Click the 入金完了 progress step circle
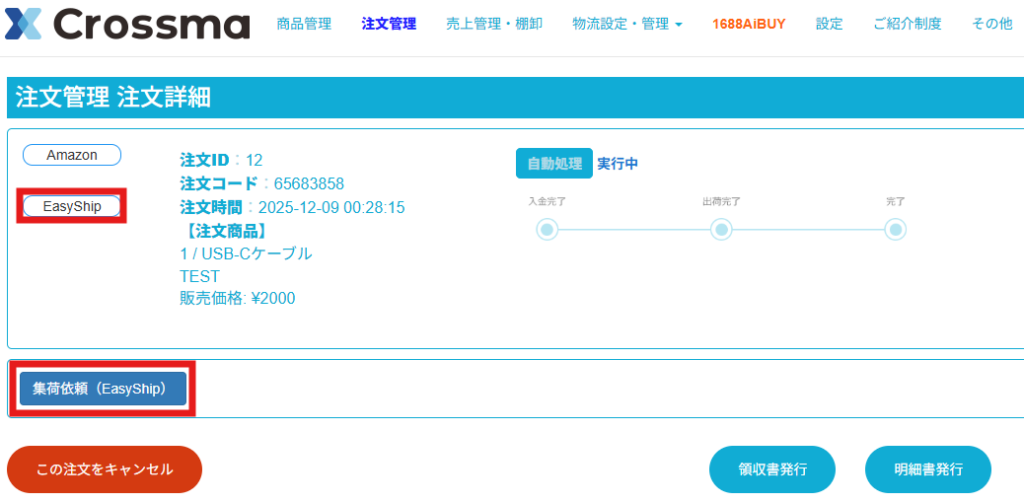The image size is (1024, 503). (547, 230)
